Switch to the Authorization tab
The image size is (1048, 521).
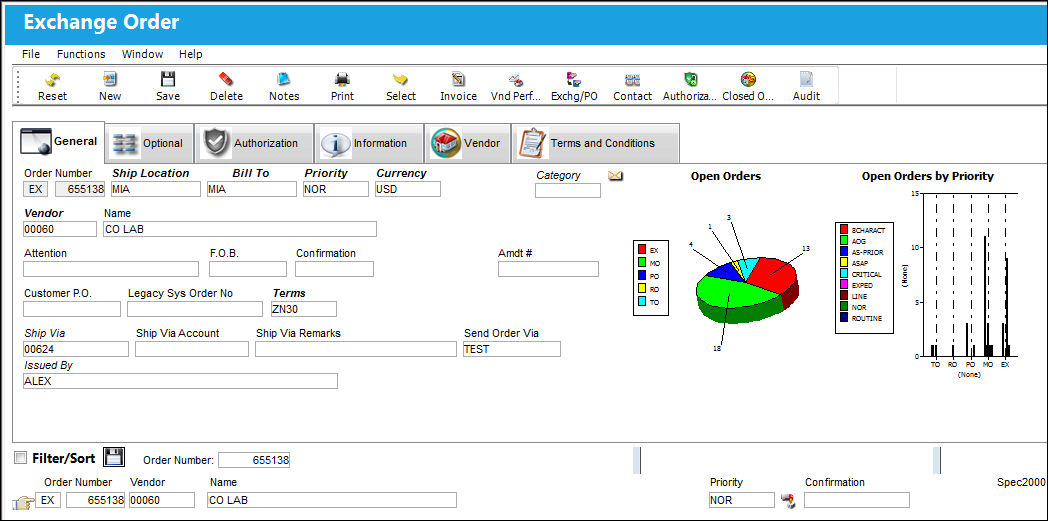click(253, 143)
